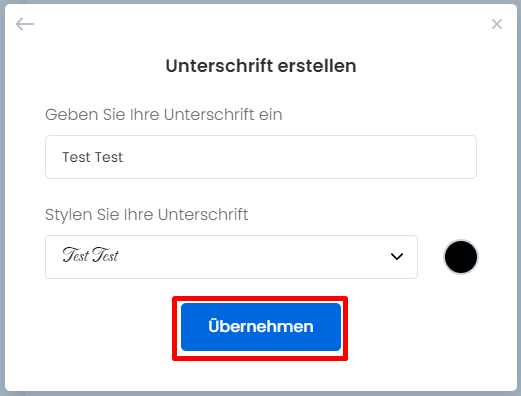Click the Übernehmen button

(261, 327)
